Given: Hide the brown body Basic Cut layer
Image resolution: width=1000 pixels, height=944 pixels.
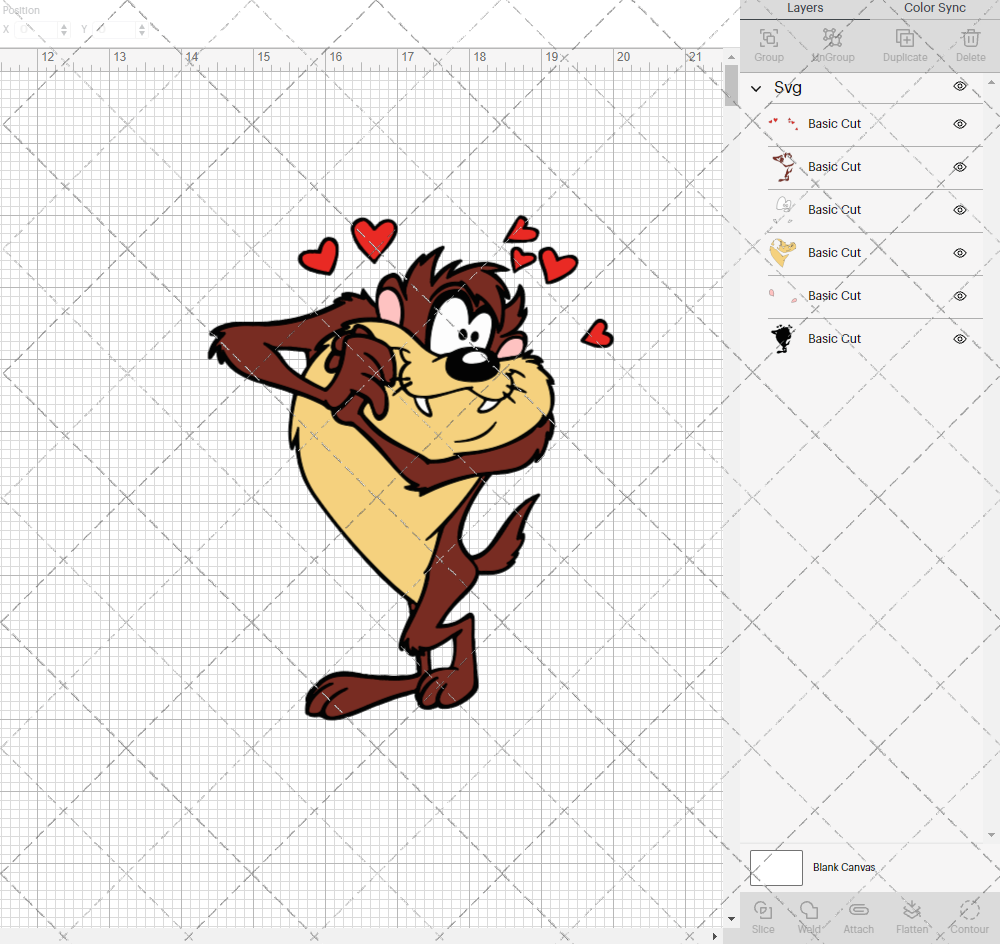Looking at the screenshot, I should pos(960,167).
